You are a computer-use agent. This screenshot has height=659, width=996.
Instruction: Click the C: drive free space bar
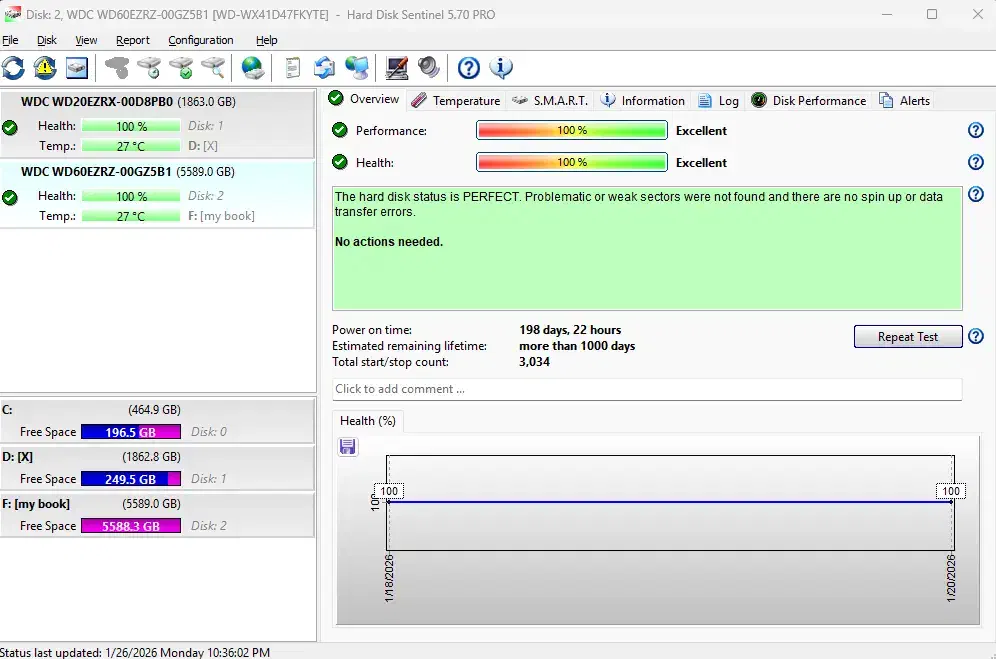[131, 432]
